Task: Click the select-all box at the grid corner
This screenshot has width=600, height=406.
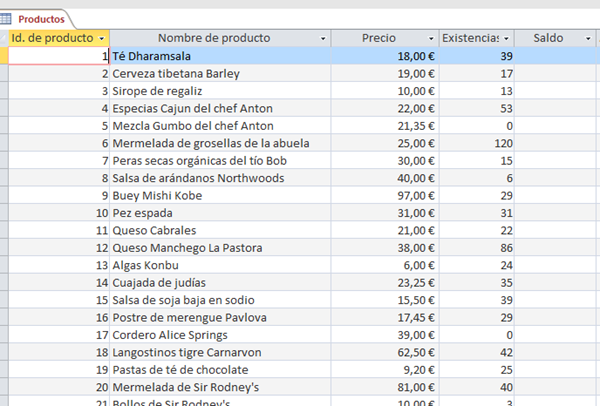Action: (4, 38)
